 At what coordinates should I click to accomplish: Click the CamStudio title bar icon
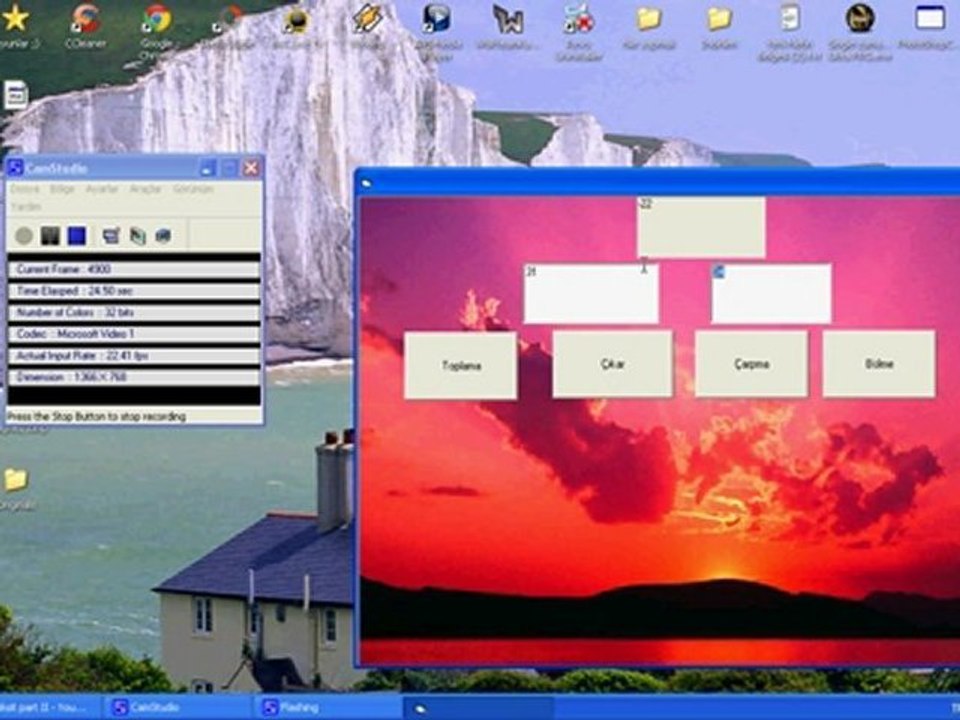click(x=15, y=168)
